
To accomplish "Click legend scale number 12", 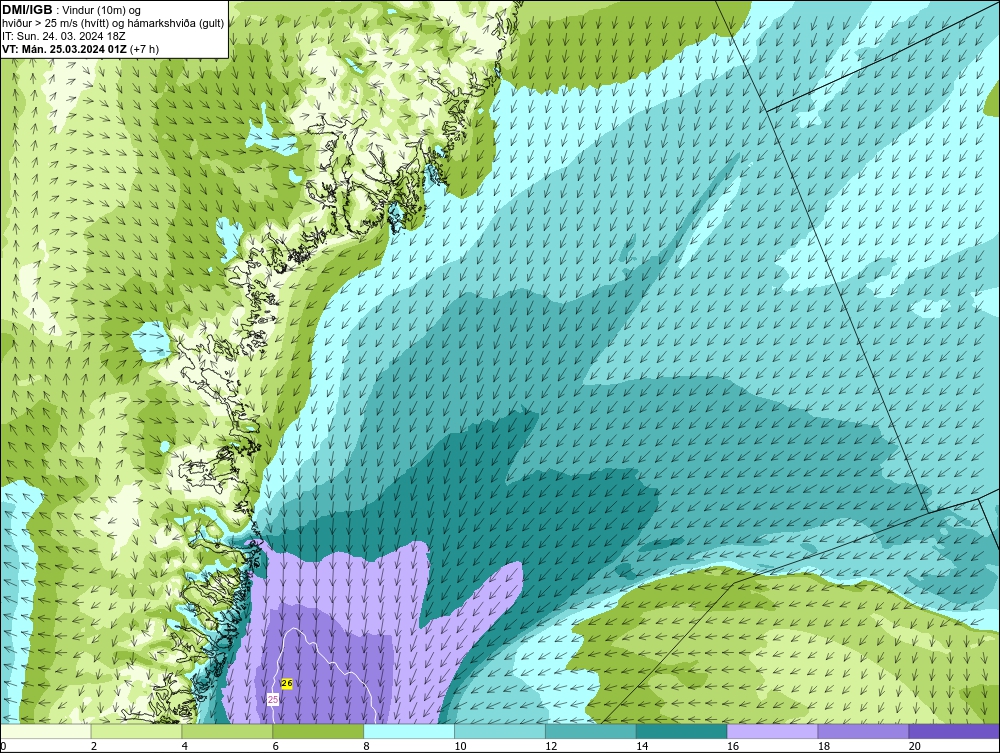I will [x=551, y=746].
